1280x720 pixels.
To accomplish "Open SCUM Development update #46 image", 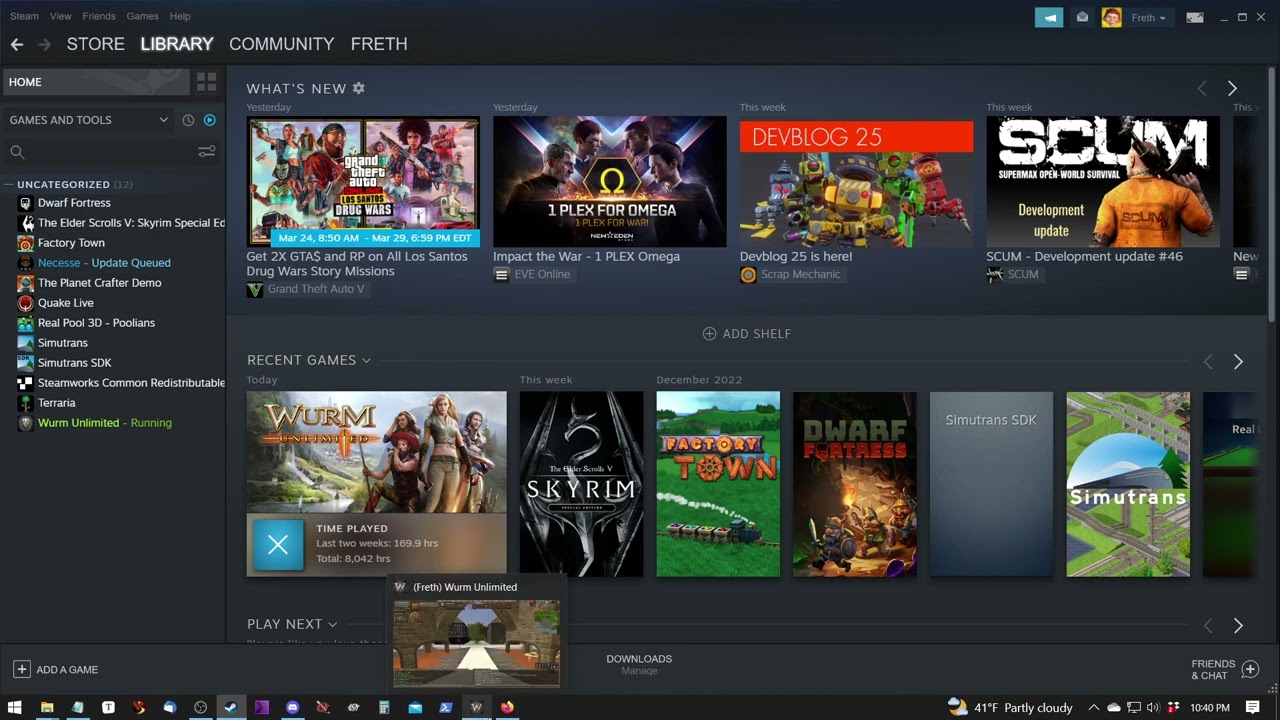I will tap(1103, 181).
